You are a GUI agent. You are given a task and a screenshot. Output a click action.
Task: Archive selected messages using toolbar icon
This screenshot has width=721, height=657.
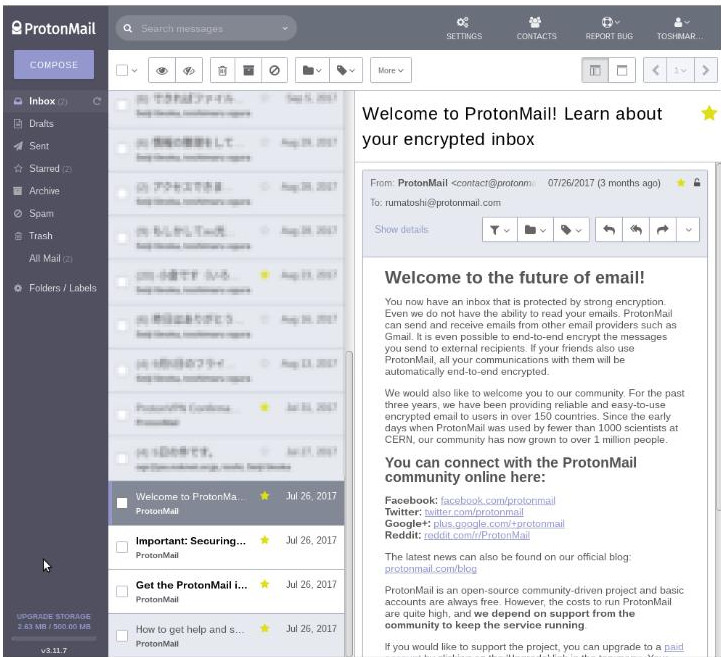point(248,70)
